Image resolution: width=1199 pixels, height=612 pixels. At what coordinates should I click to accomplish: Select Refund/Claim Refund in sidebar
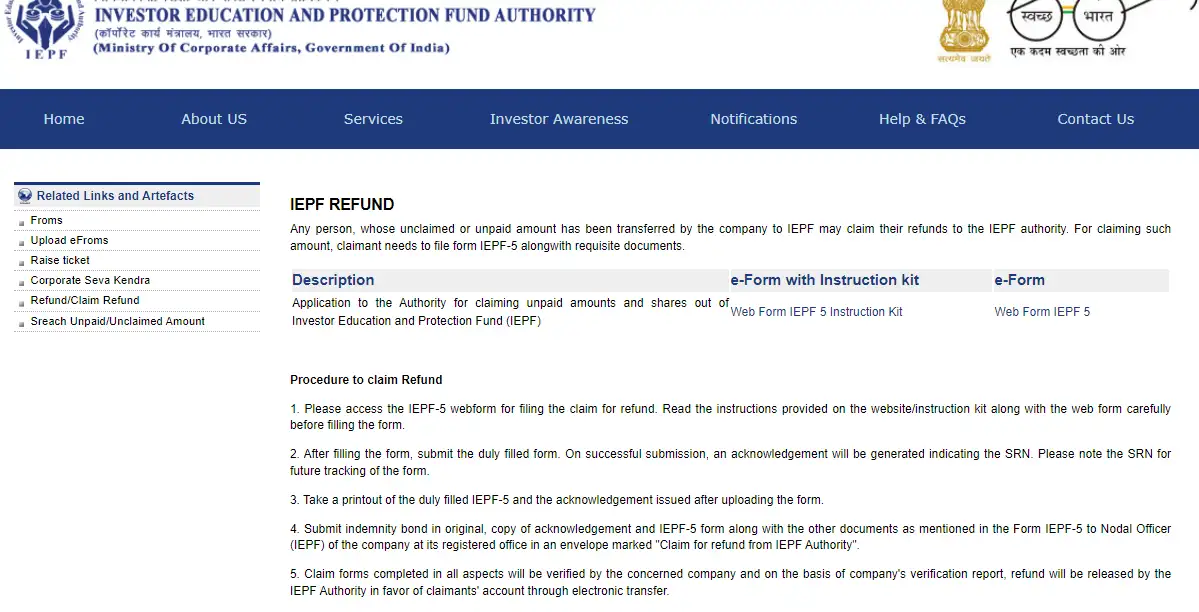(x=84, y=300)
